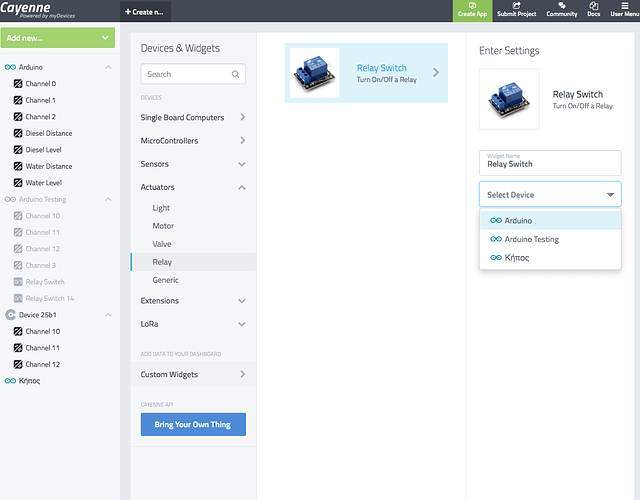Select Relay under Actuators
The height and width of the screenshot is (500, 640).
click(x=193, y=262)
